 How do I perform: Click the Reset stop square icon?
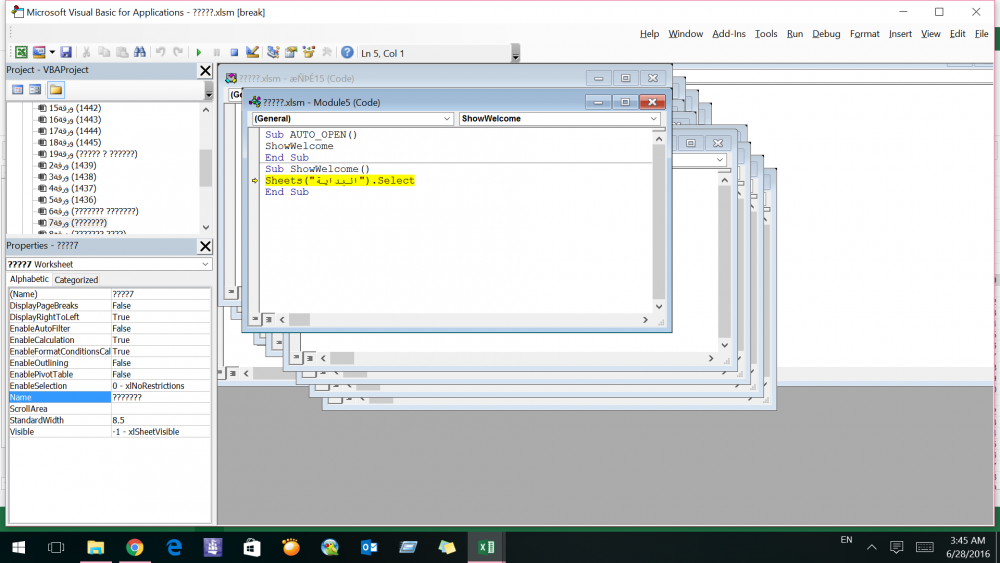tap(234, 52)
